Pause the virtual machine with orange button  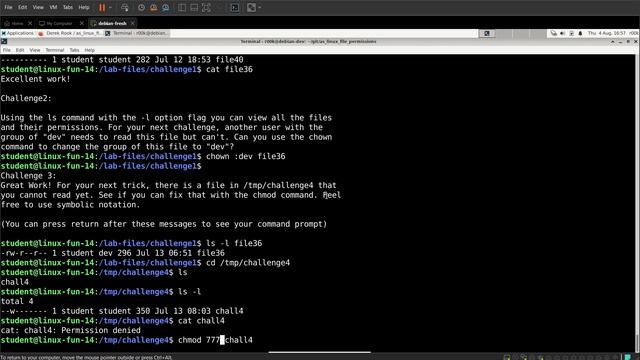(x=102, y=7)
